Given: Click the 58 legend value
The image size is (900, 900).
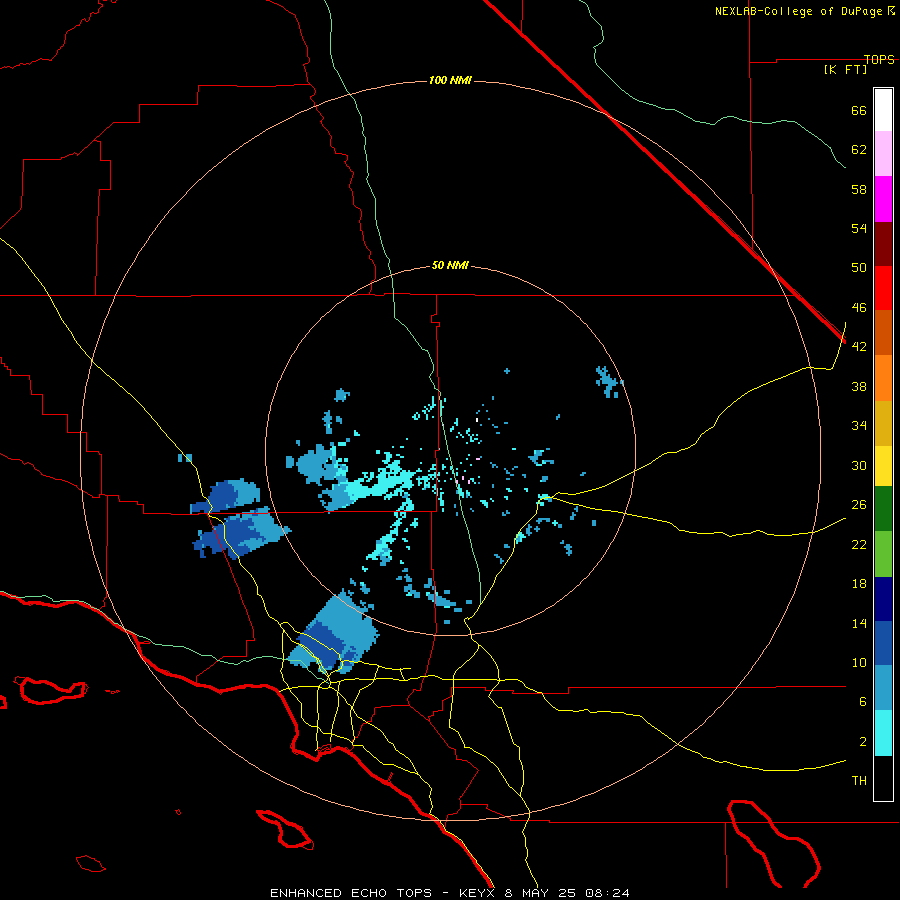Looking at the screenshot, I should coord(859,189).
